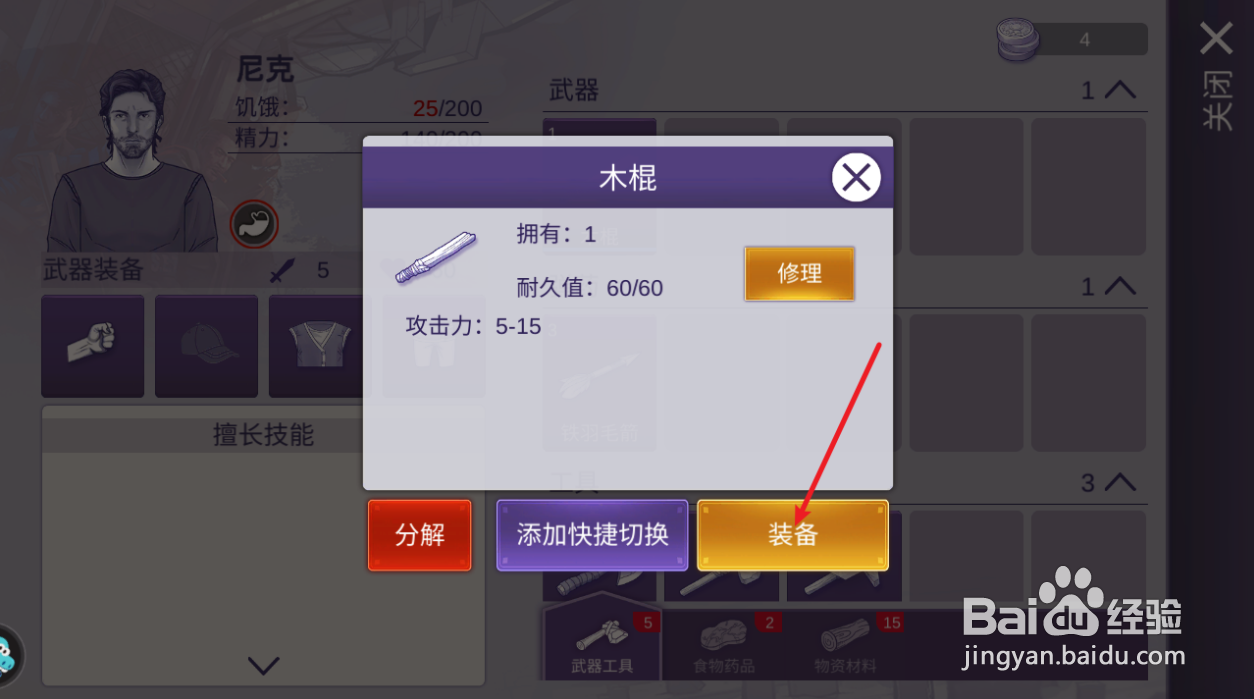Collapse the 武器 weapons section
The height and width of the screenshot is (699, 1254).
tap(1120, 90)
